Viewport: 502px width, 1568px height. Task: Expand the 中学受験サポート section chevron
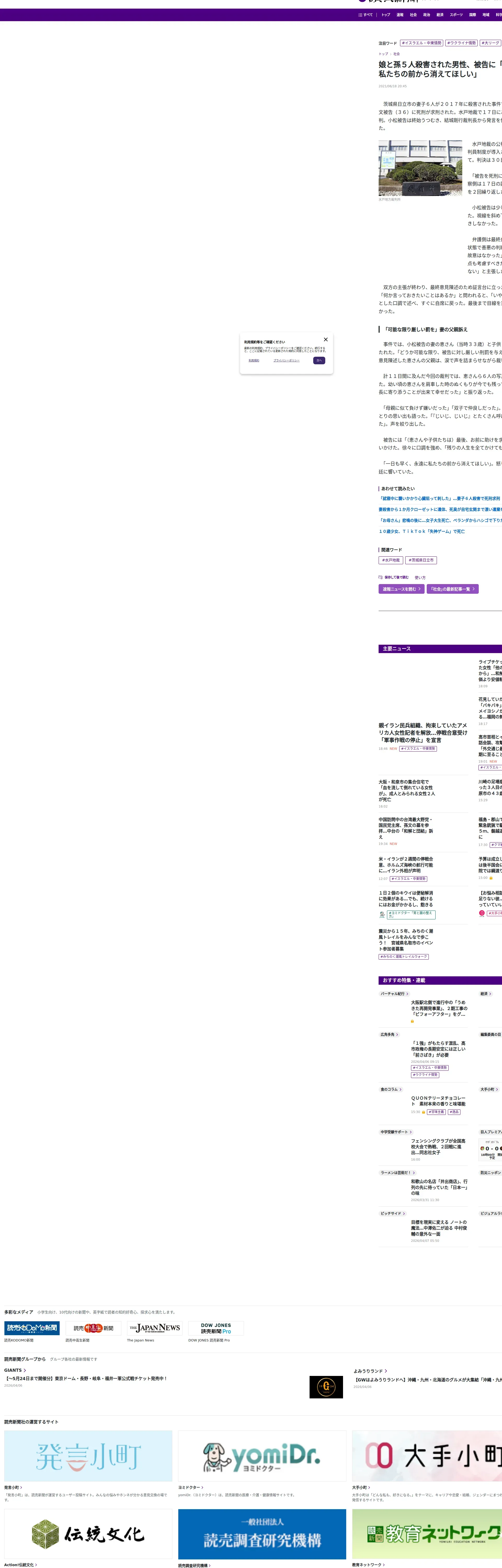pyautogui.click(x=410, y=1132)
